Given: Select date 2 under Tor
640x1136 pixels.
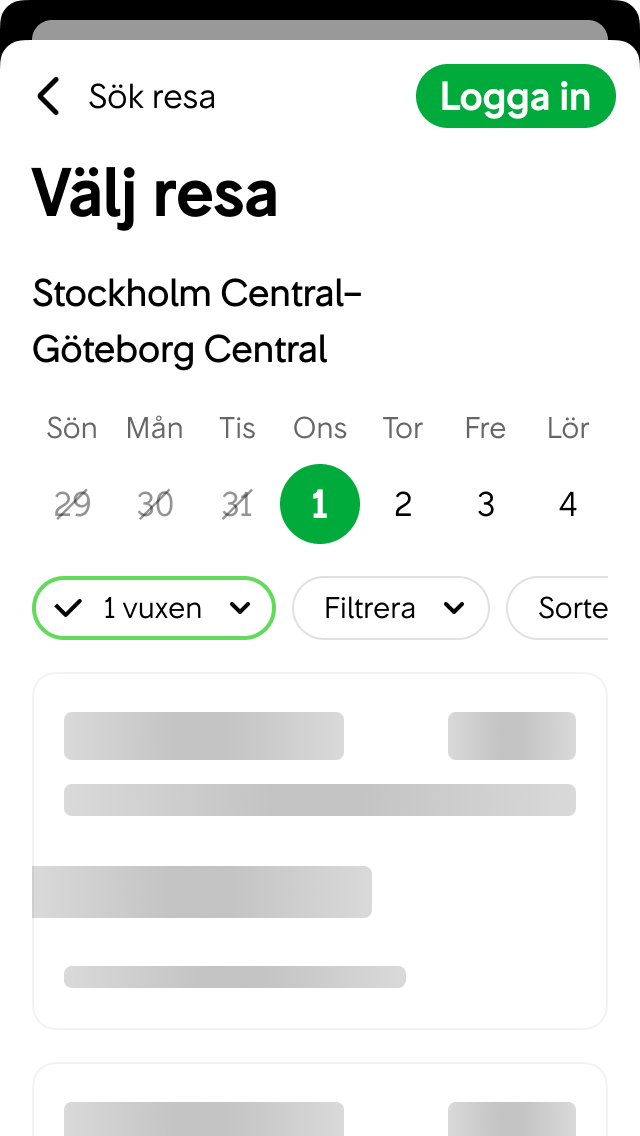Looking at the screenshot, I should coord(402,504).
